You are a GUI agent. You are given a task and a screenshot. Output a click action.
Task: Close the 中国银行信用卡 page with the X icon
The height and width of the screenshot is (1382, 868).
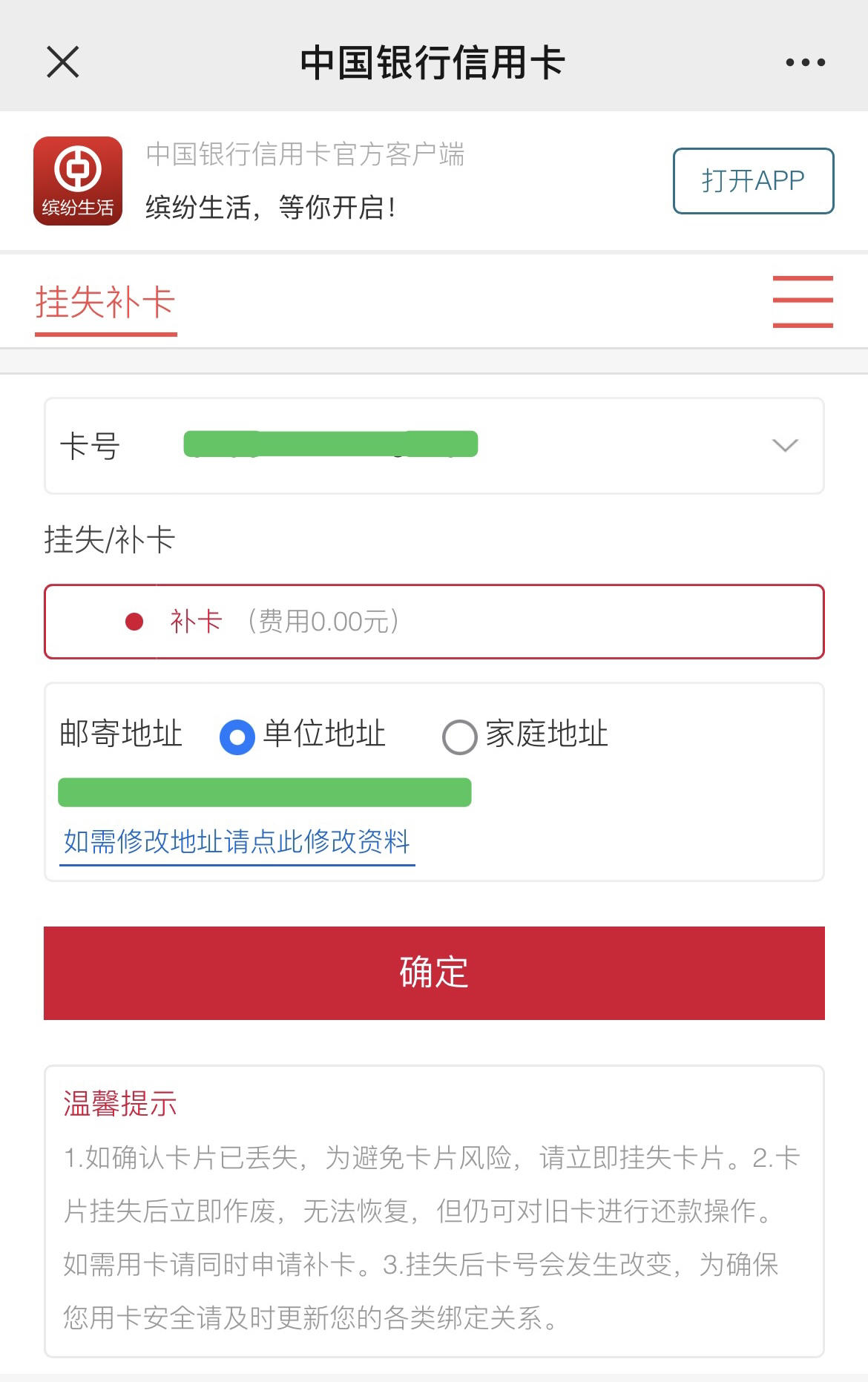tap(63, 62)
